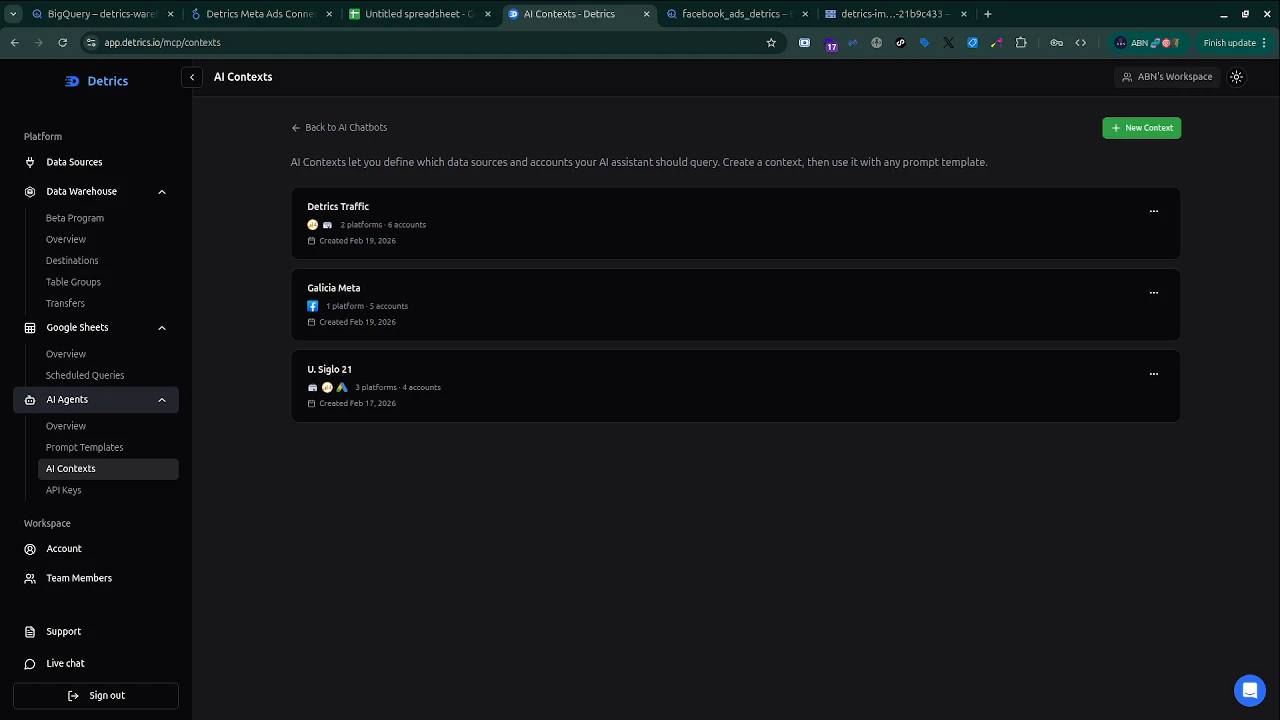Screen dimensions: 1280x720
Task: Open a new browser tab
Action: click(x=988, y=14)
